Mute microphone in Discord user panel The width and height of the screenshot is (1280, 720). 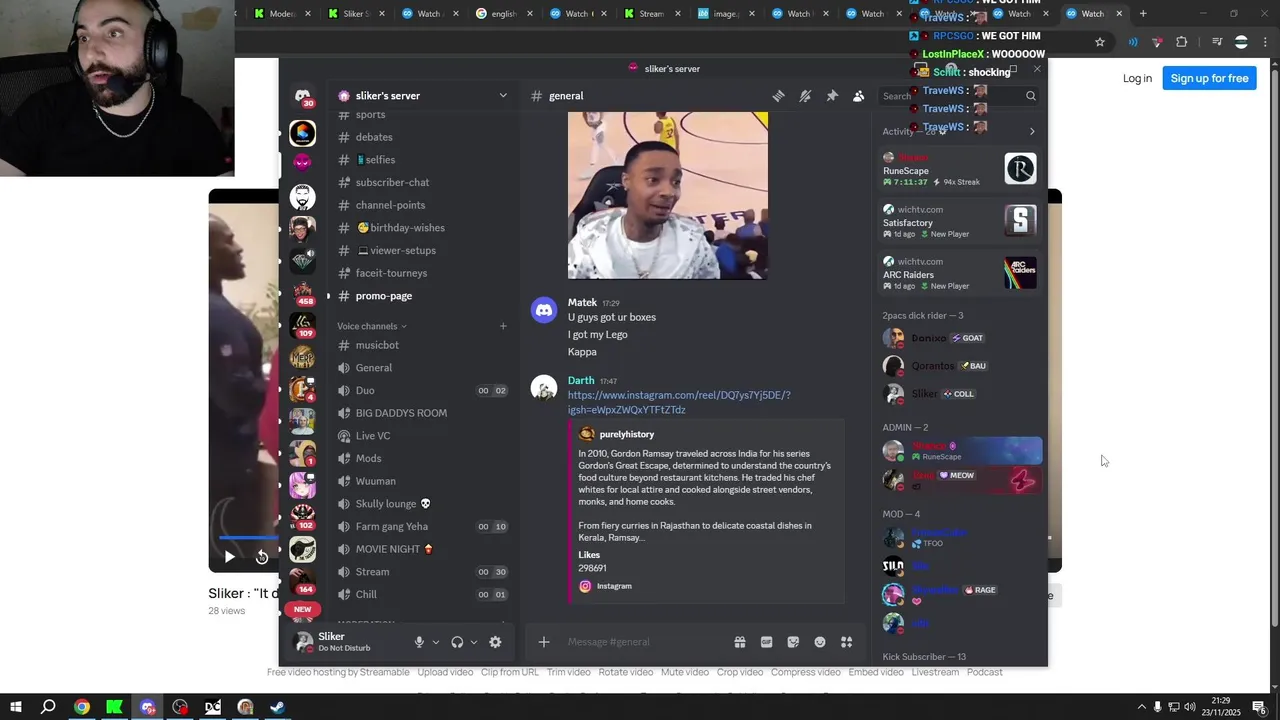[x=419, y=642]
